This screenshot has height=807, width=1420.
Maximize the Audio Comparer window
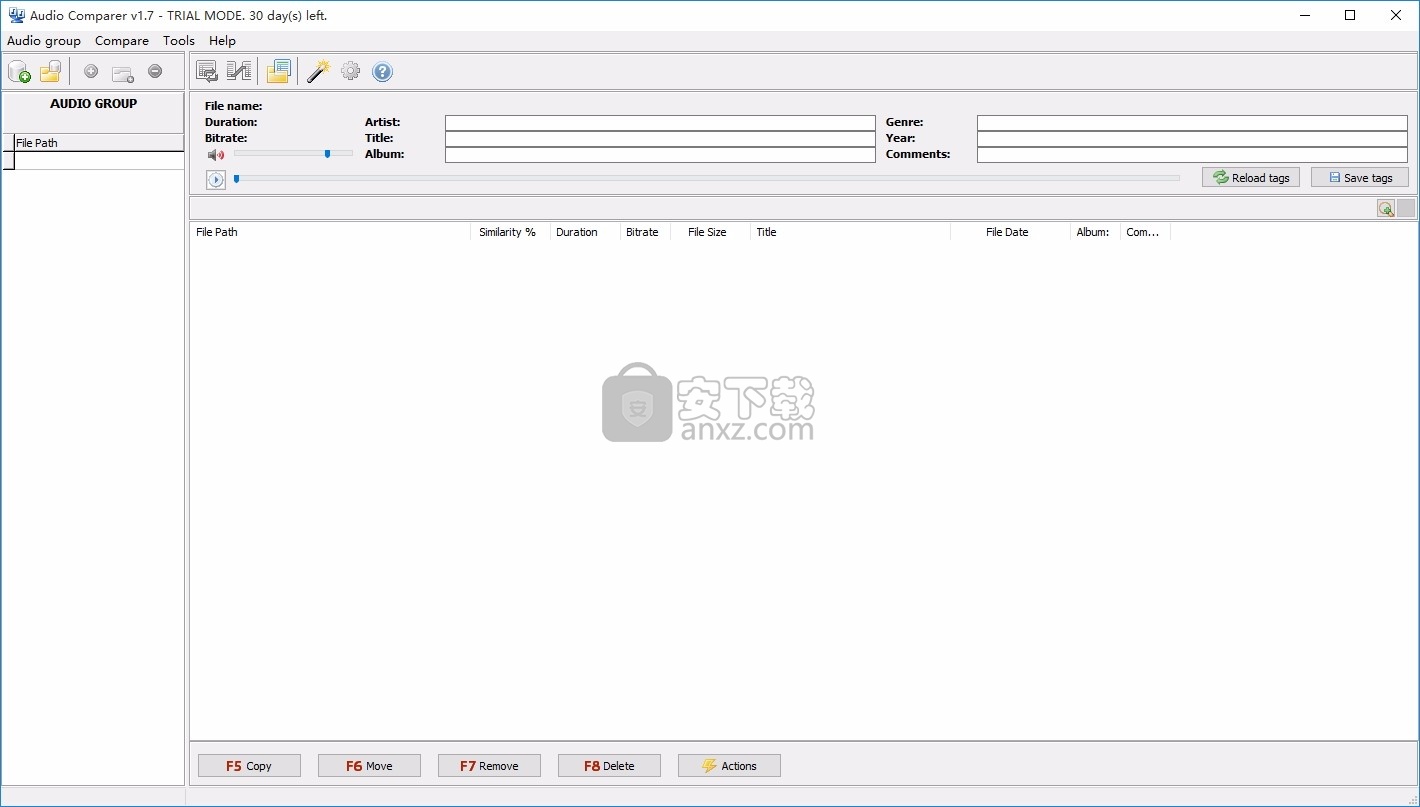coord(1350,15)
